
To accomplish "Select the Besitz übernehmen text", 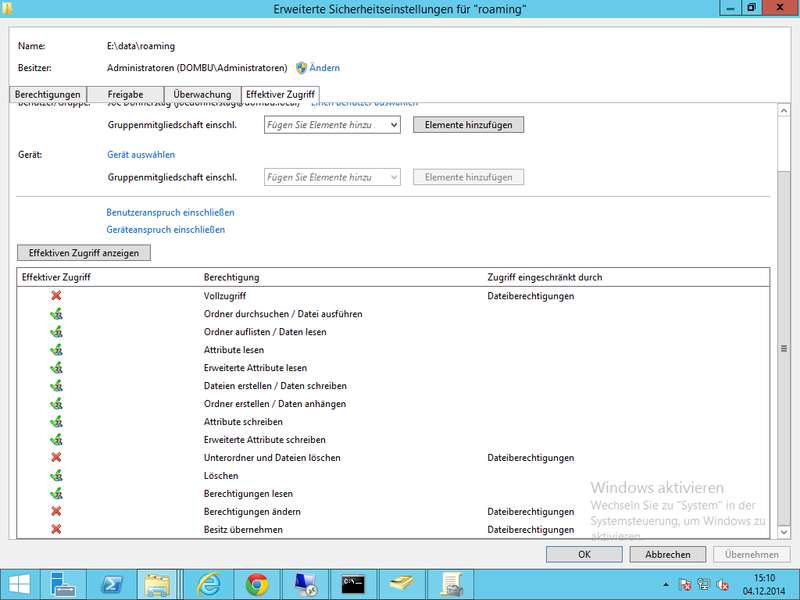I will [243, 530].
